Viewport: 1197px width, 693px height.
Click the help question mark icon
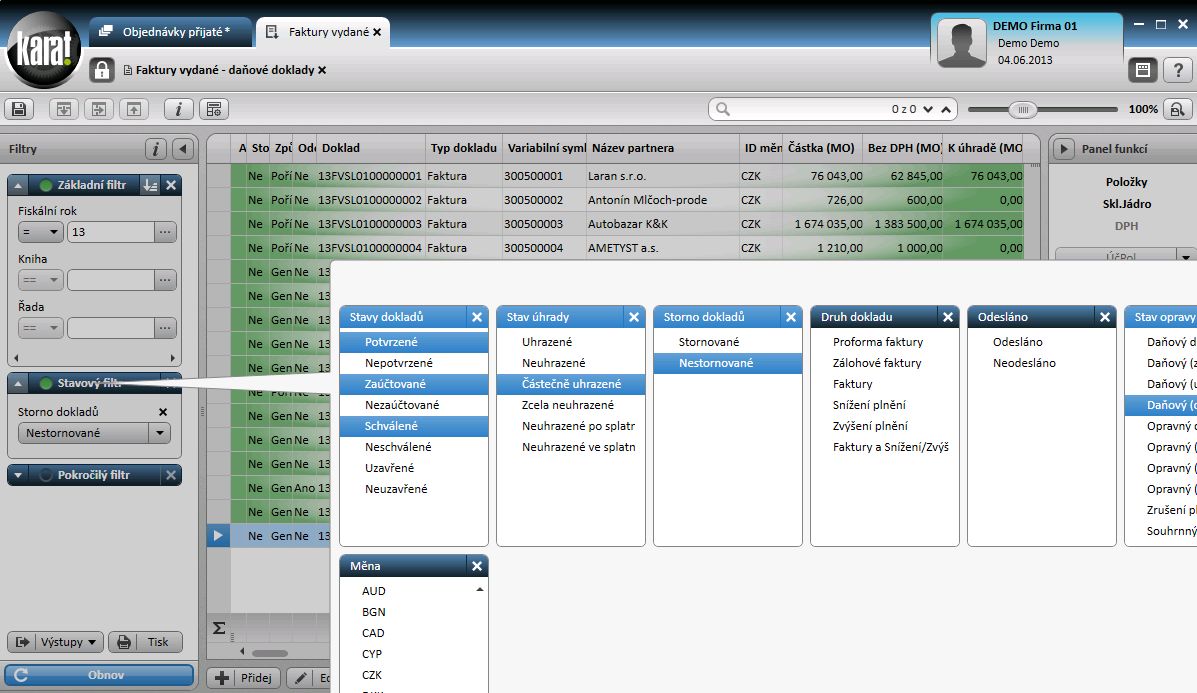(x=1179, y=70)
